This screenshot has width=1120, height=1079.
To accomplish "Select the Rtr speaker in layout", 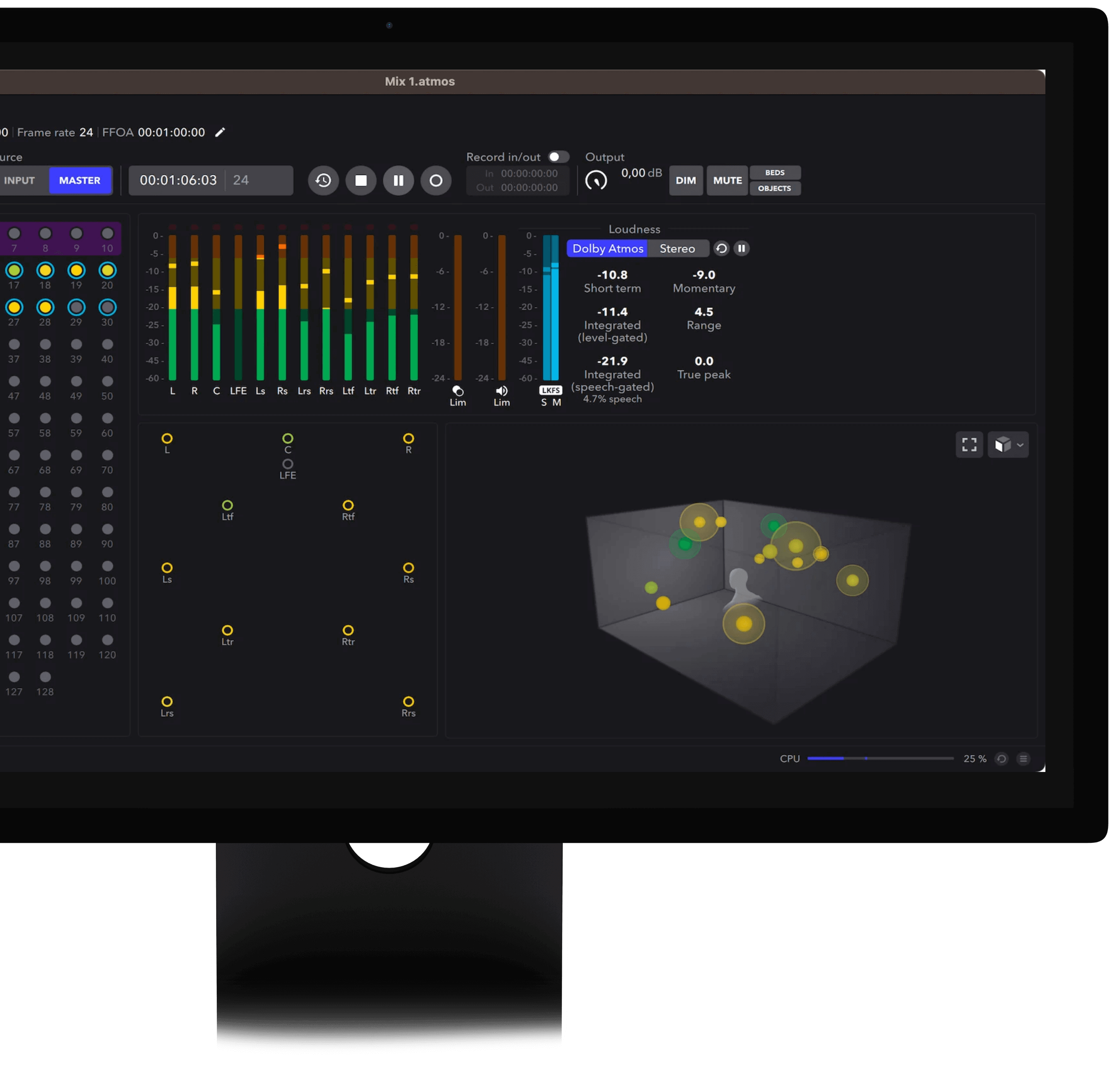I will (348, 631).
